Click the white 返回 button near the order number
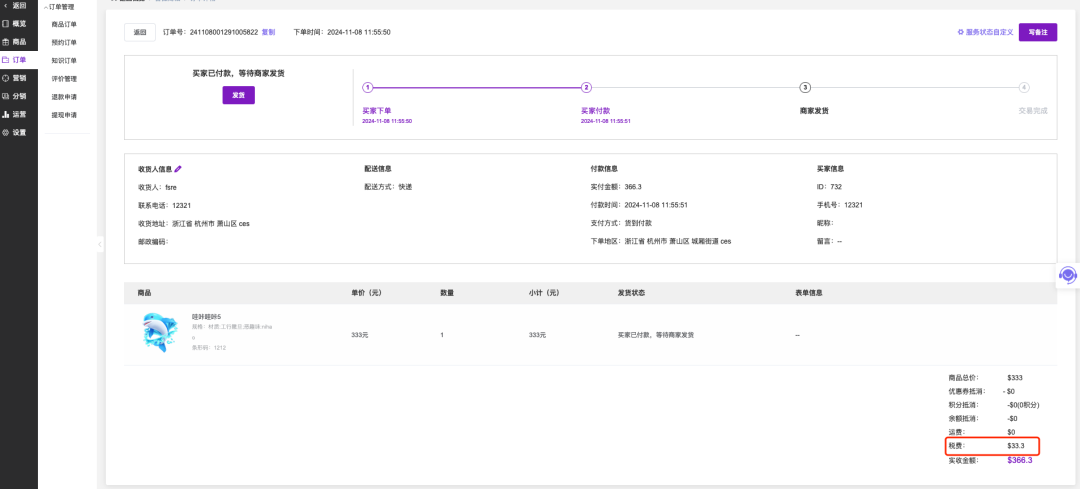 point(139,32)
